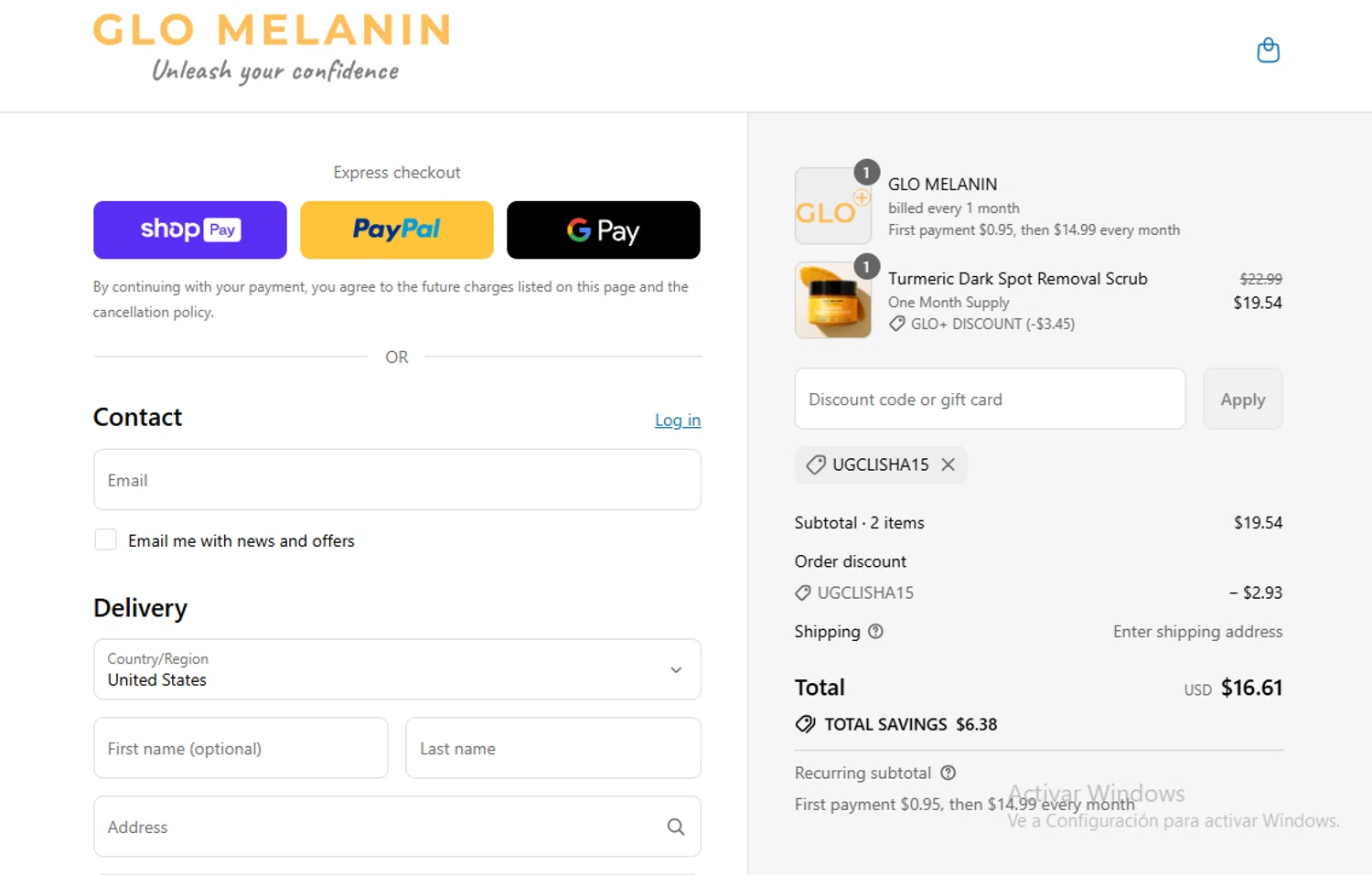Click the tag icon next to TOTAL SAVINGS
The height and width of the screenshot is (875, 1372).
pos(805,724)
